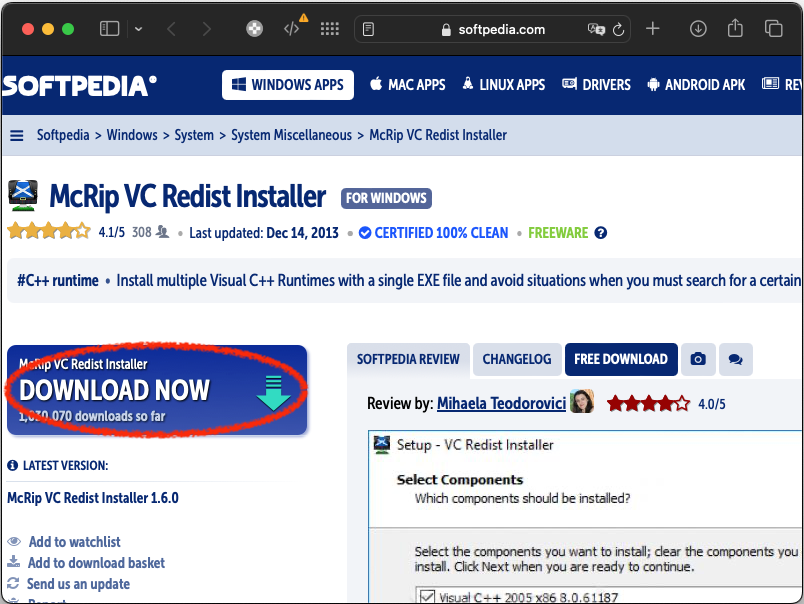The height and width of the screenshot is (604, 804).
Task: Click the reviewer avatar photo
Action: [582, 401]
